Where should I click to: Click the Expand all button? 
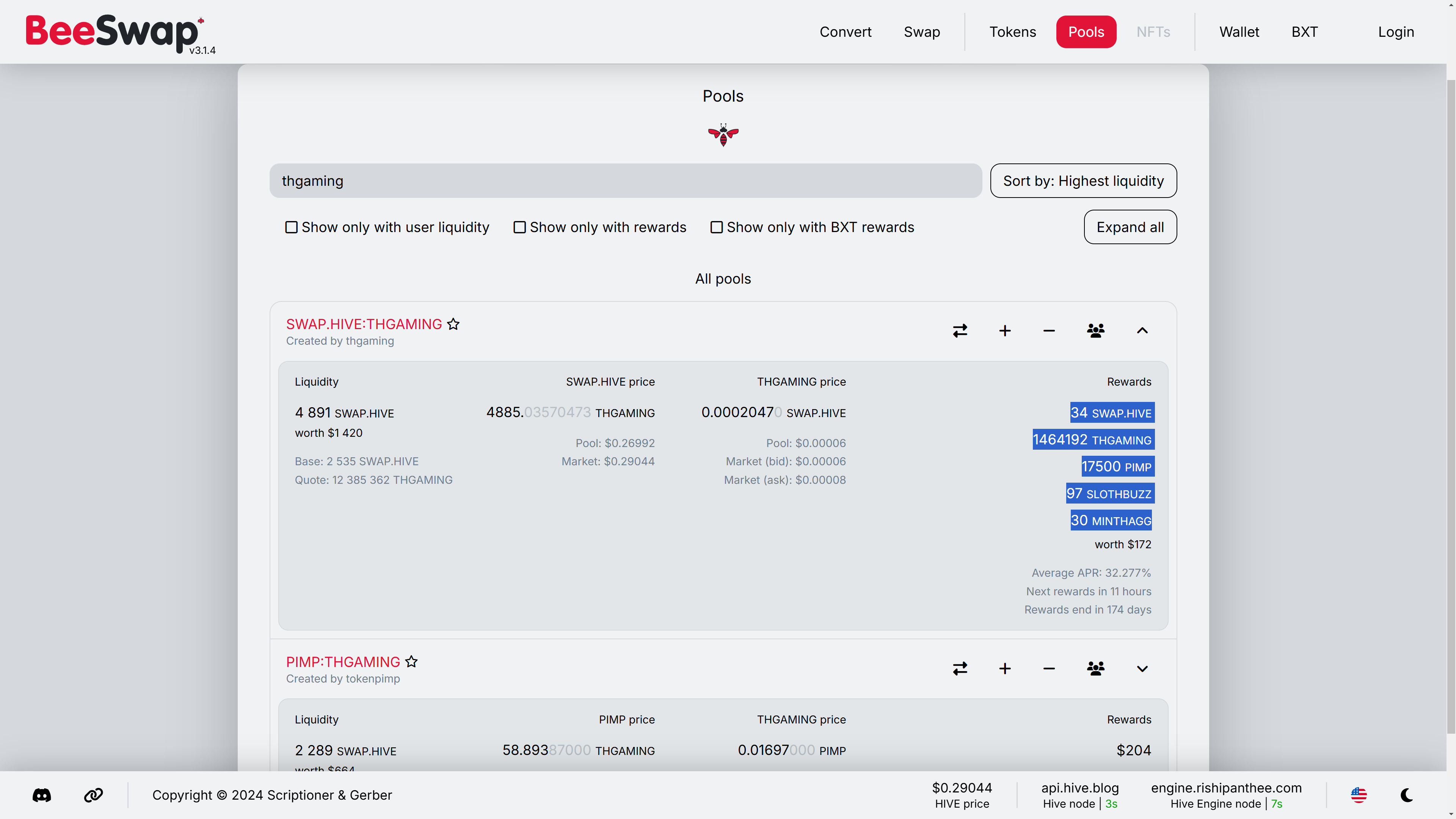click(x=1130, y=227)
